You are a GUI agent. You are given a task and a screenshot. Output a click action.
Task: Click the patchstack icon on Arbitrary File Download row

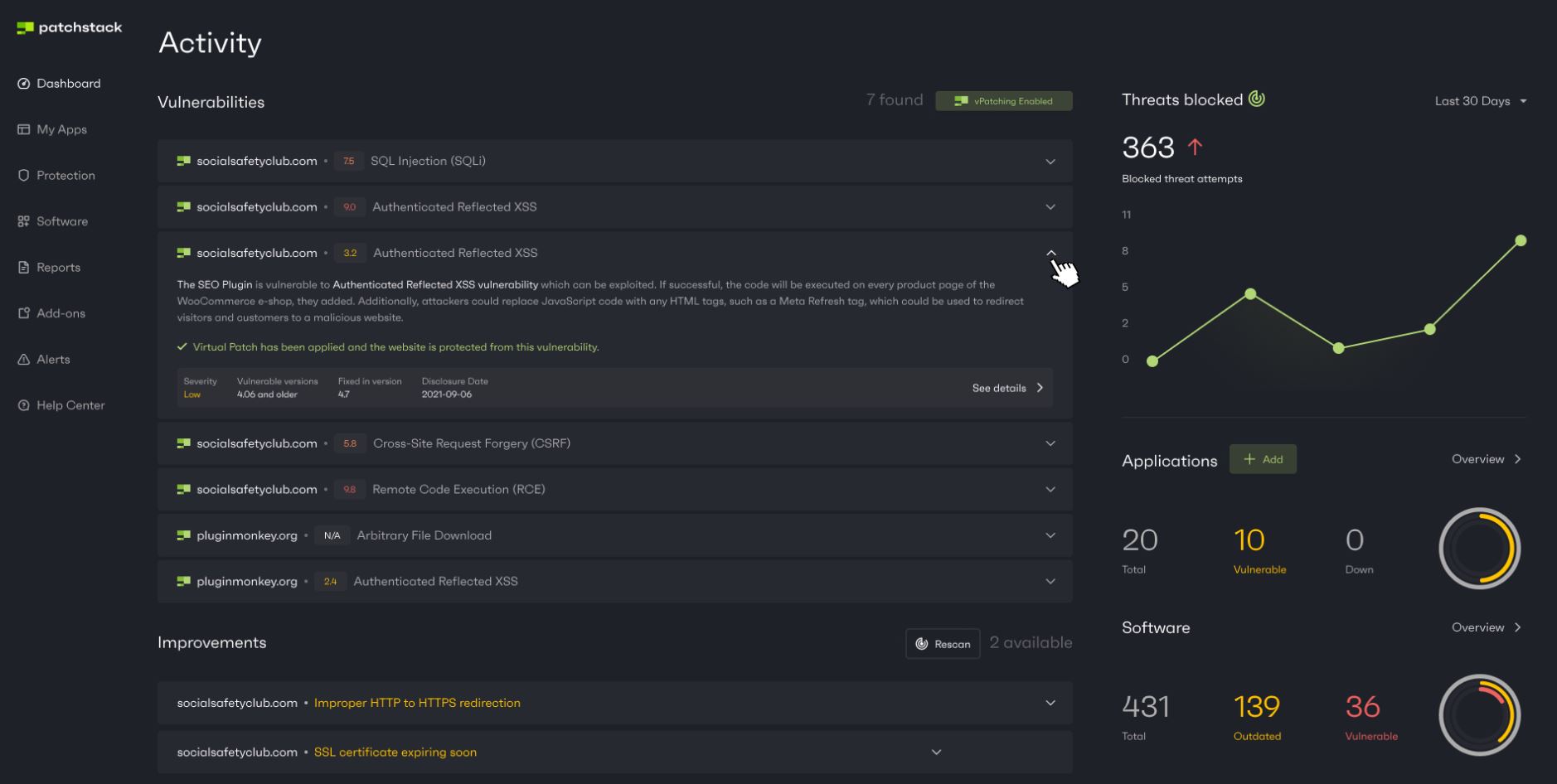(183, 535)
